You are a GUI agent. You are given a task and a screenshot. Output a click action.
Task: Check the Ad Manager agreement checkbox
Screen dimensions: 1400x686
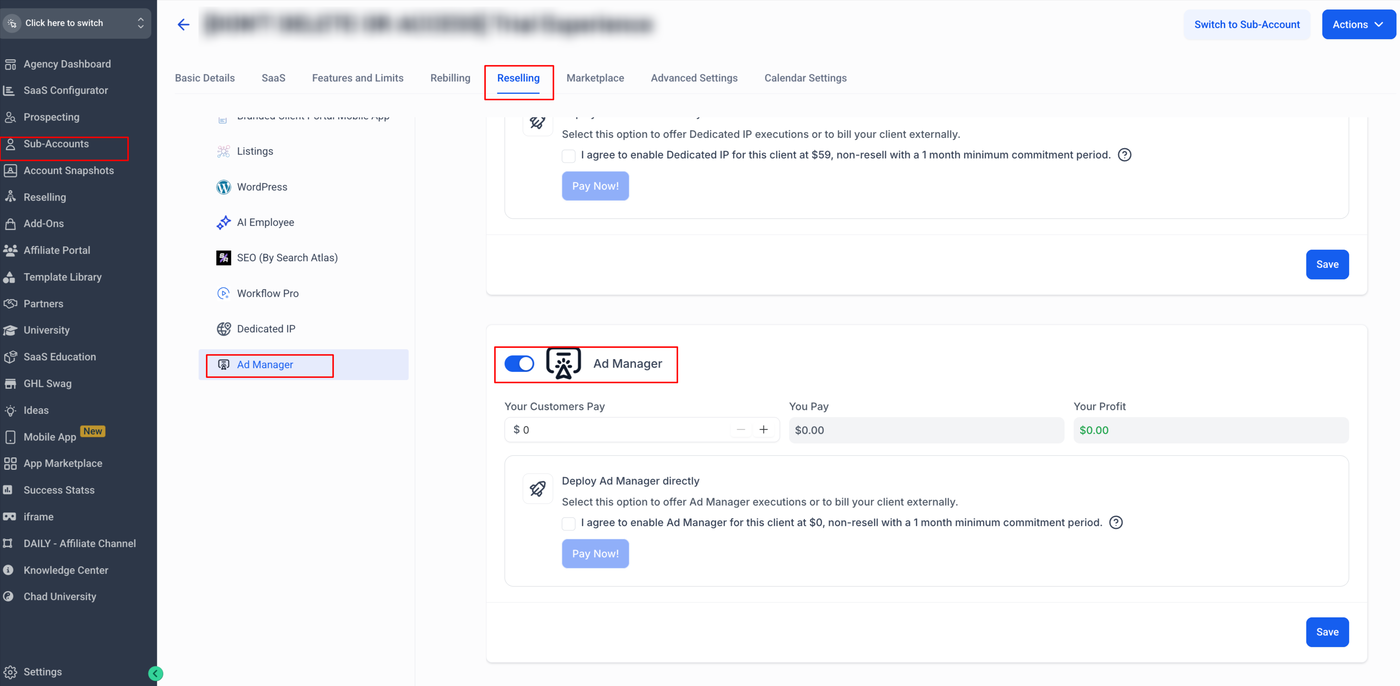pos(568,523)
